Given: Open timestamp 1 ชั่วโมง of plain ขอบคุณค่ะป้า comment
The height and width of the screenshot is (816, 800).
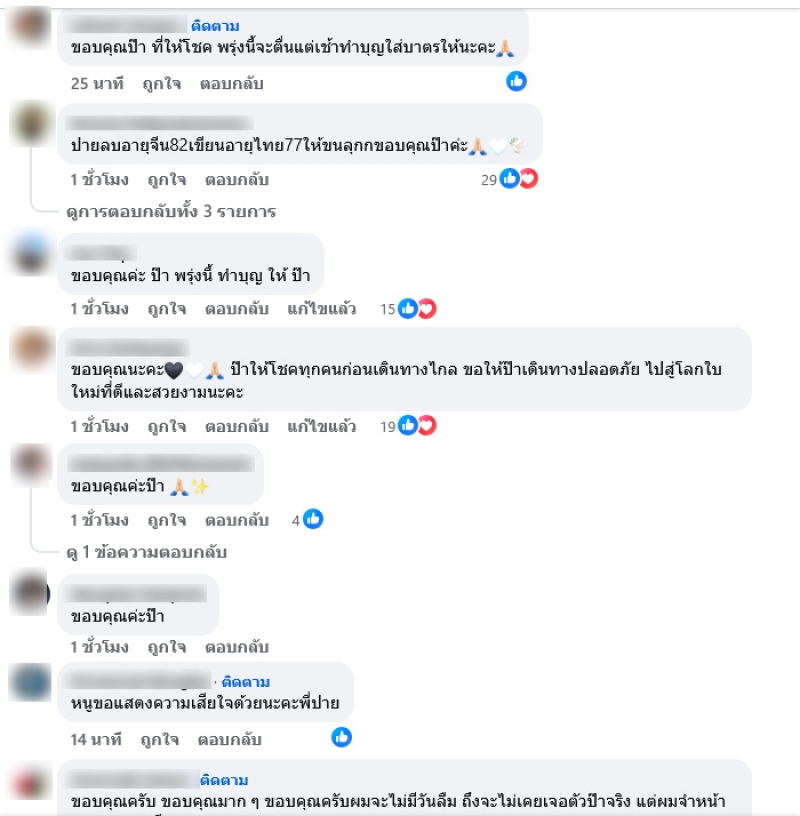Looking at the screenshot, I should [99, 647].
